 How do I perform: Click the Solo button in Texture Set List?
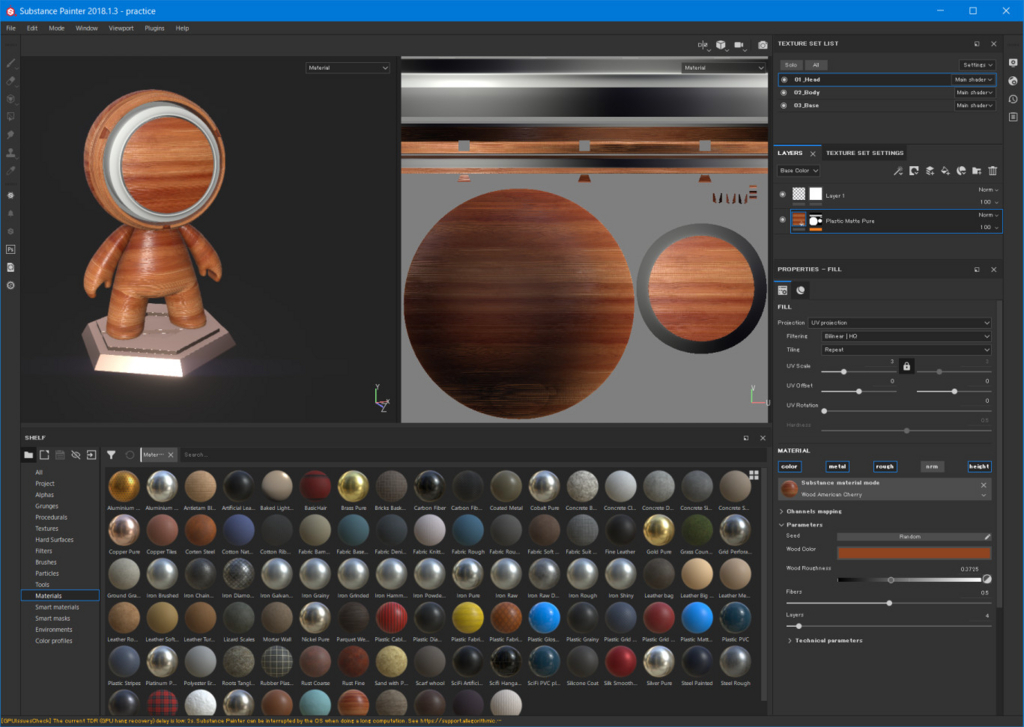[791, 65]
